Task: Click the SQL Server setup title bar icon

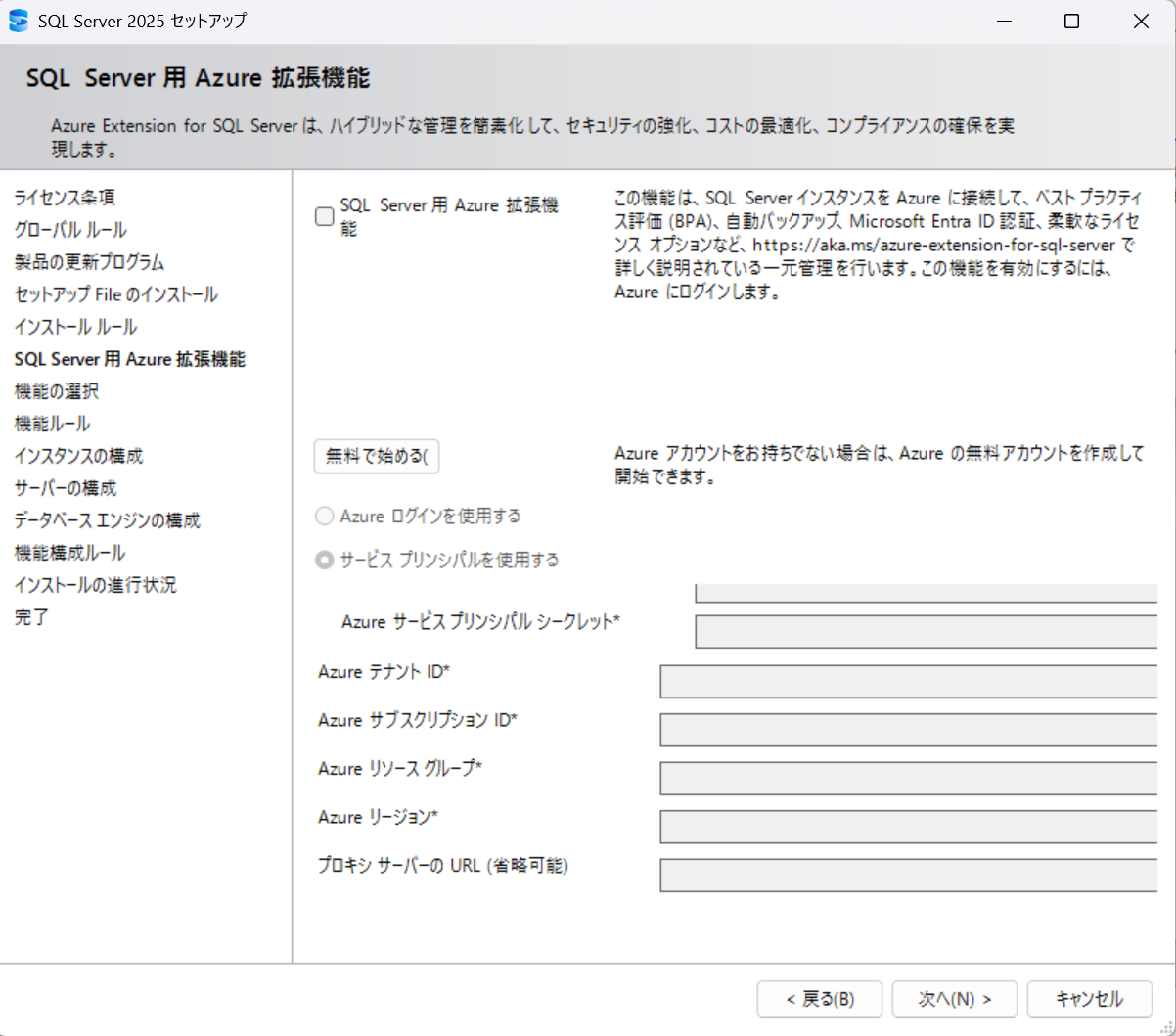Action: click(x=19, y=21)
